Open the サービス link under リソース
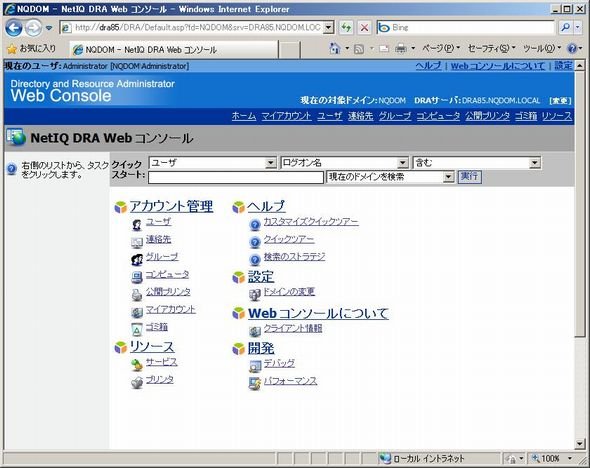This screenshot has height=468, width=590. click(161, 362)
